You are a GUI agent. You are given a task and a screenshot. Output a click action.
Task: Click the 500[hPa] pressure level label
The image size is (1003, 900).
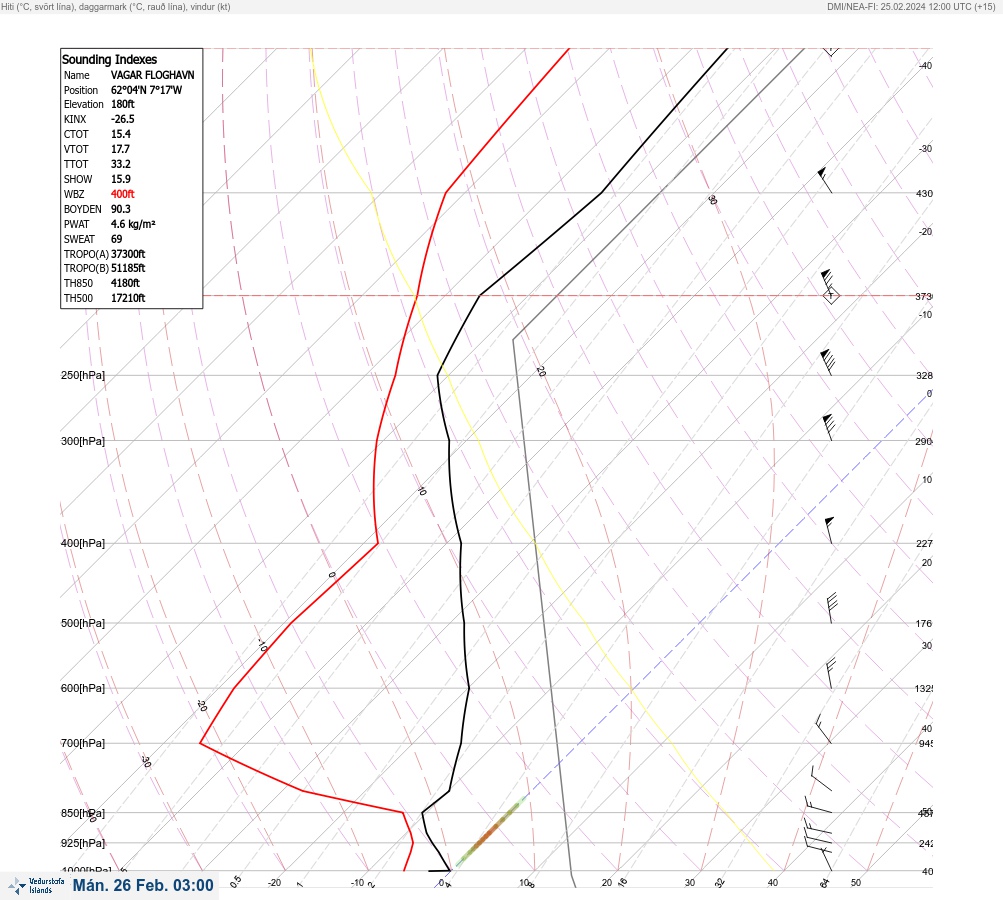tap(83, 623)
